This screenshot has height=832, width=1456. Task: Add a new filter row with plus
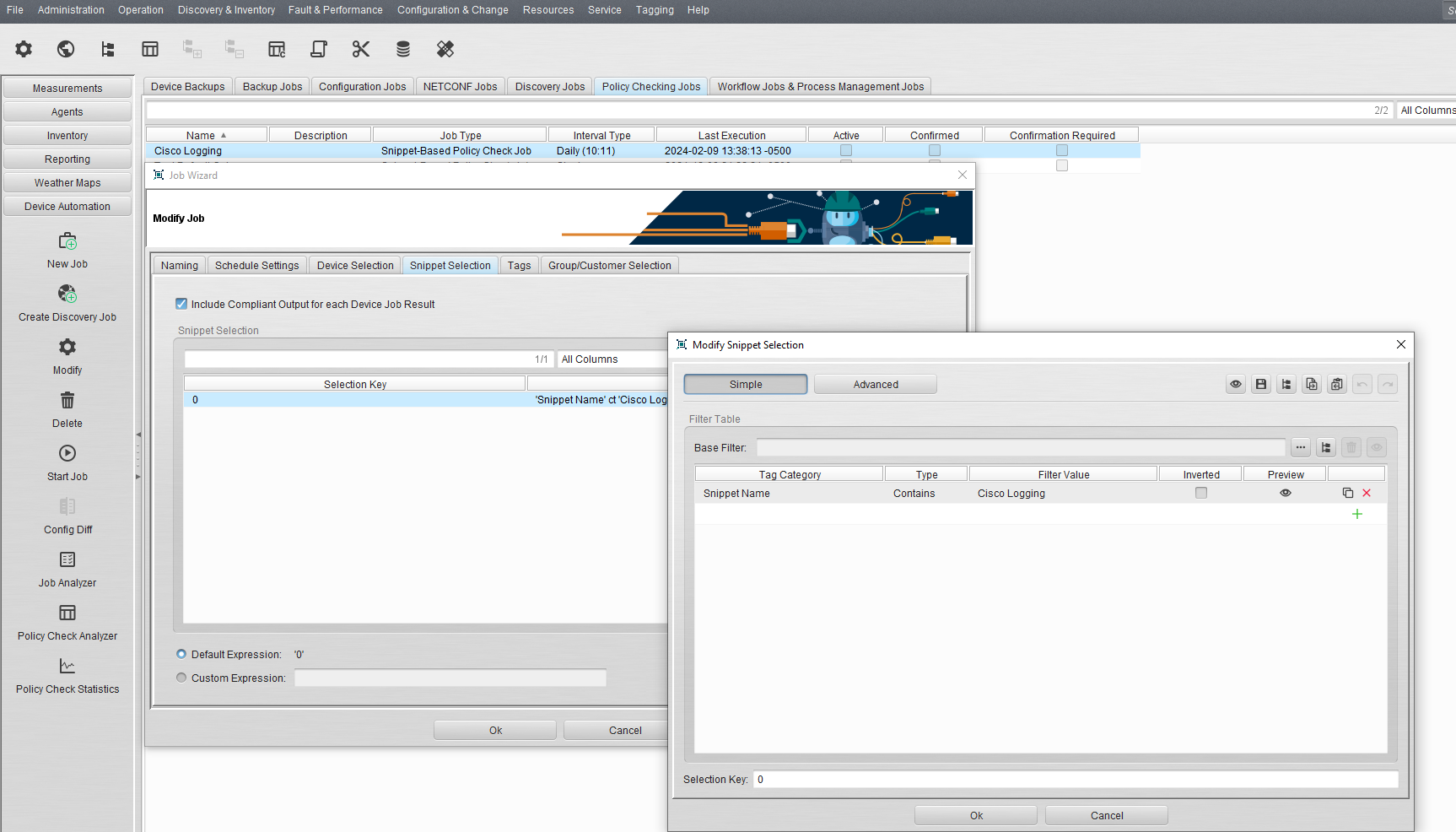(x=1357, y=514)
